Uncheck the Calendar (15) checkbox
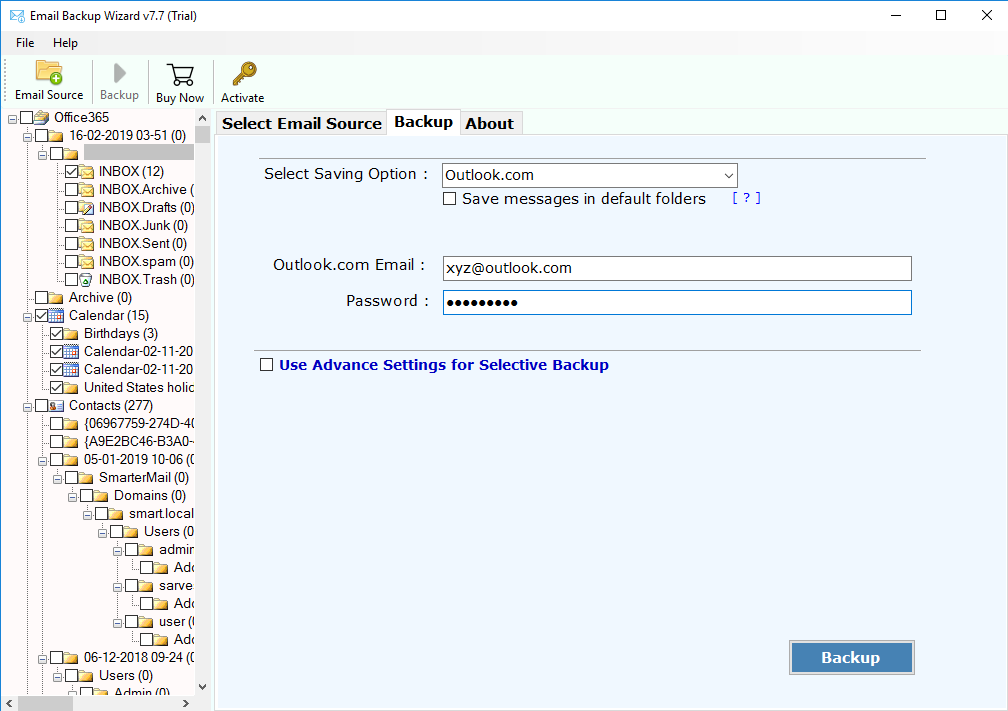Screen dimensions: 1008x711 coord(42,316)
